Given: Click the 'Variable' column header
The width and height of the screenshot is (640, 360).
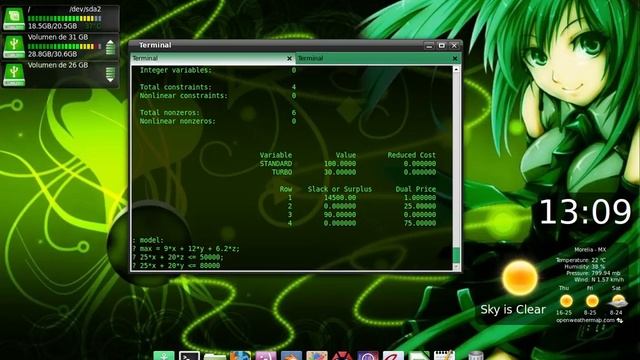Looking at the screenshot, I should [x=276, y=155].
